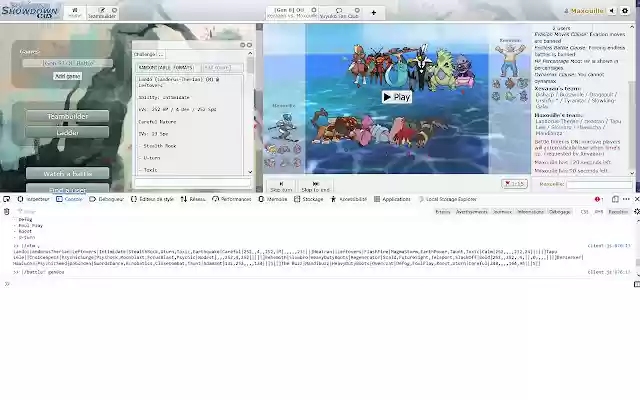Close the Gen 8 OU battle tab

[x=314, y=10]
